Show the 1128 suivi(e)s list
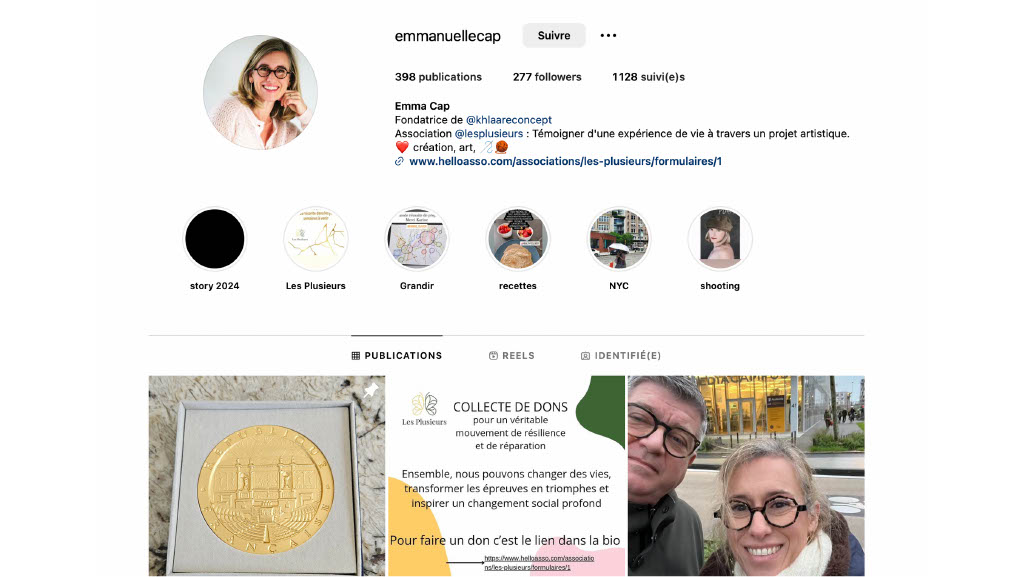Screen dimensions: 1024x577 click(x=648, y=77)
